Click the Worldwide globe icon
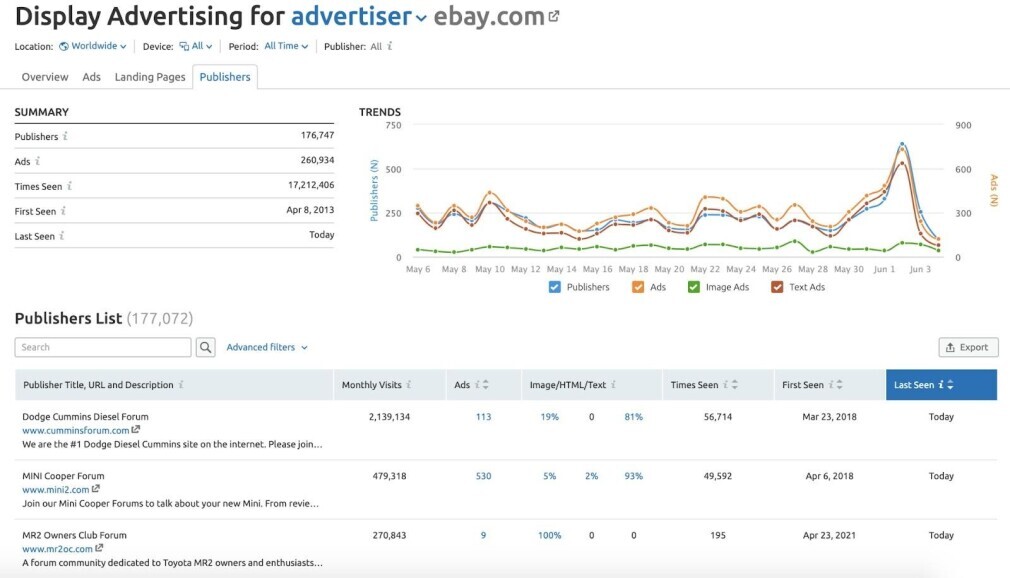Screen dimensions: 1010x578 tap(64, 46)
